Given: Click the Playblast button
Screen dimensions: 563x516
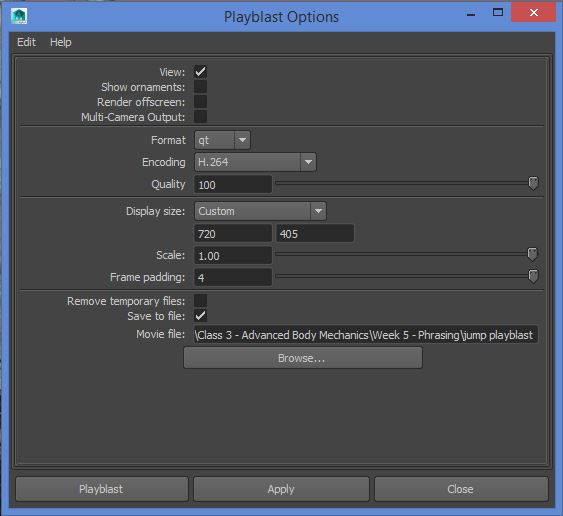Looking at the screenshot, I should click(x=102, y=489).
